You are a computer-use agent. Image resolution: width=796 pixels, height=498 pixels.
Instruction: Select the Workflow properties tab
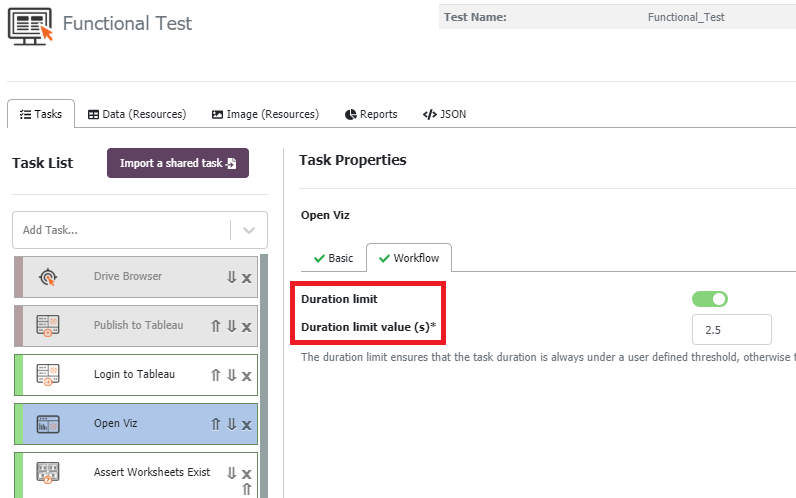409,258
